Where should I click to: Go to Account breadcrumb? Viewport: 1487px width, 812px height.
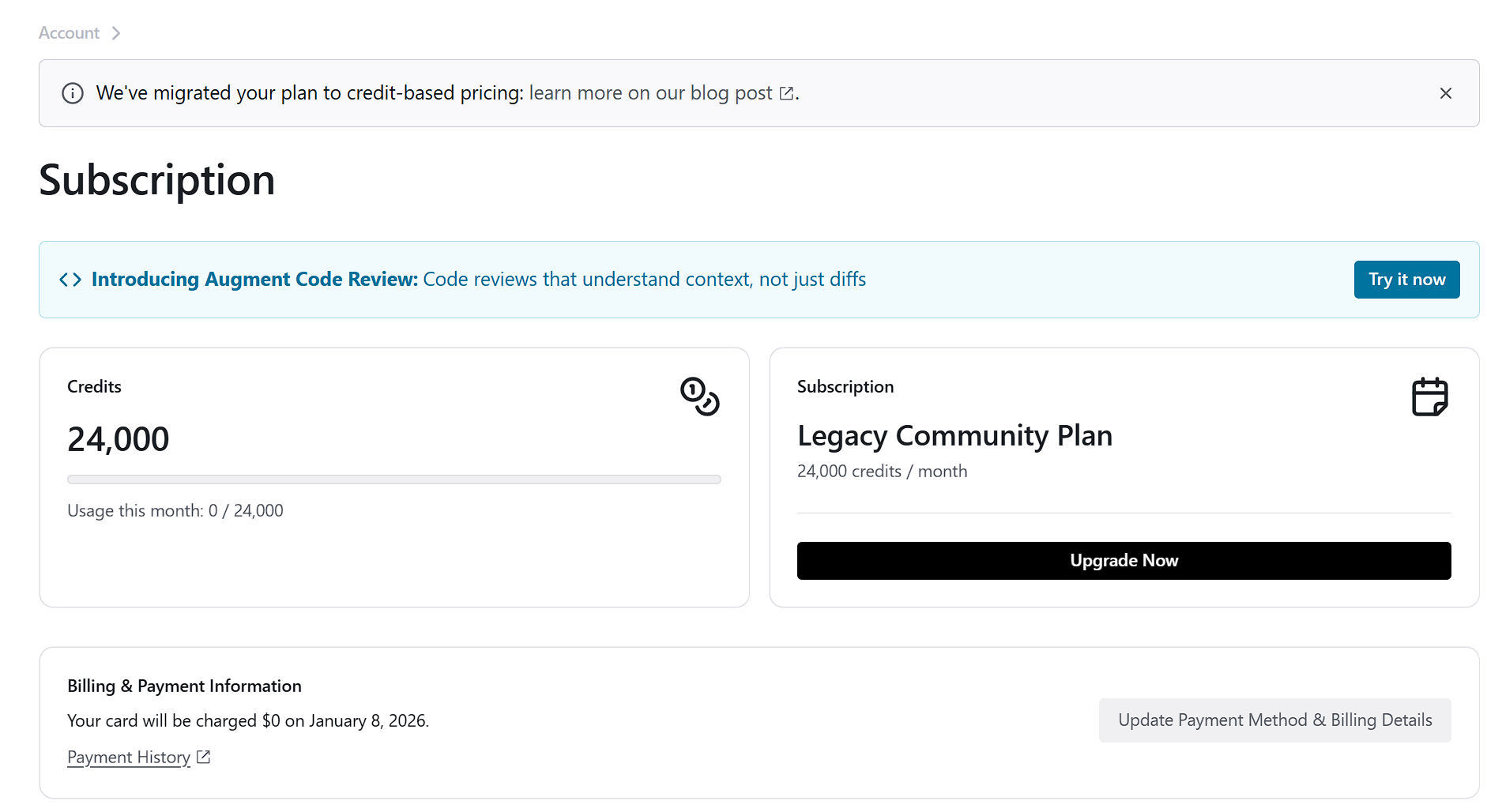69,33
